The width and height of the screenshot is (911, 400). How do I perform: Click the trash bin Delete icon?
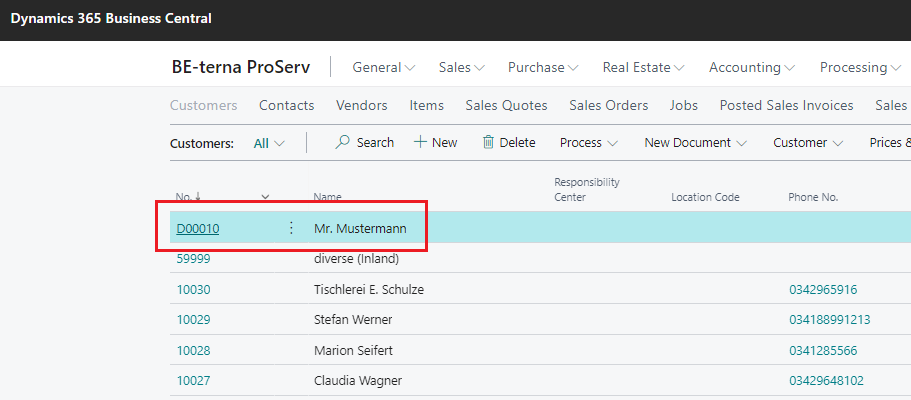[489, 142]
